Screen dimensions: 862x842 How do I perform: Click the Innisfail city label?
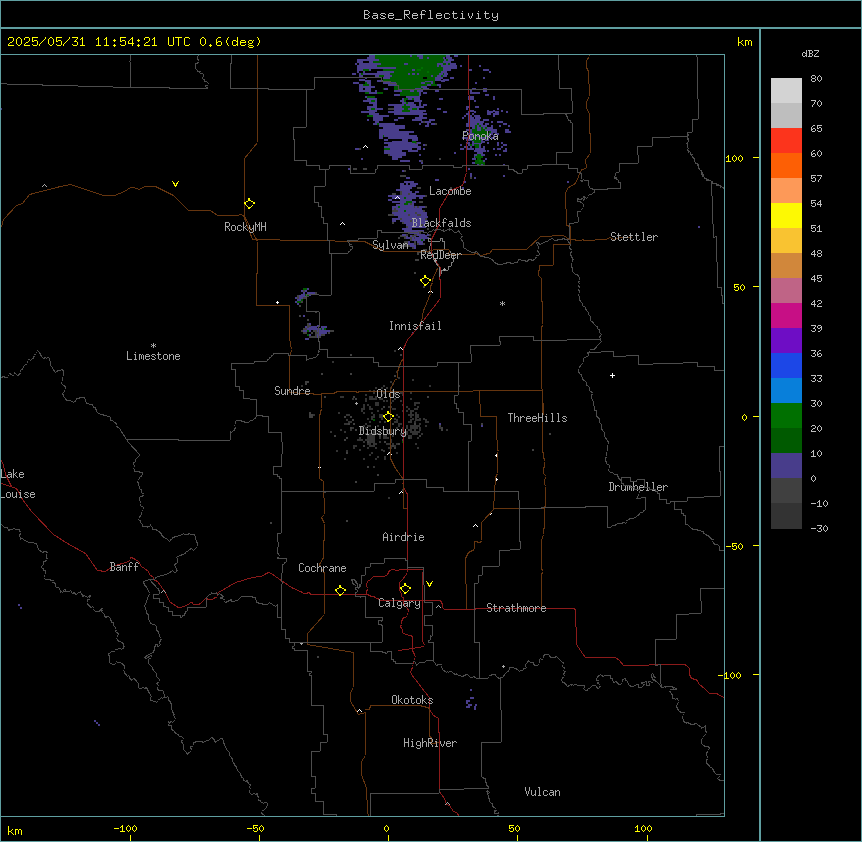pos(415,326)
